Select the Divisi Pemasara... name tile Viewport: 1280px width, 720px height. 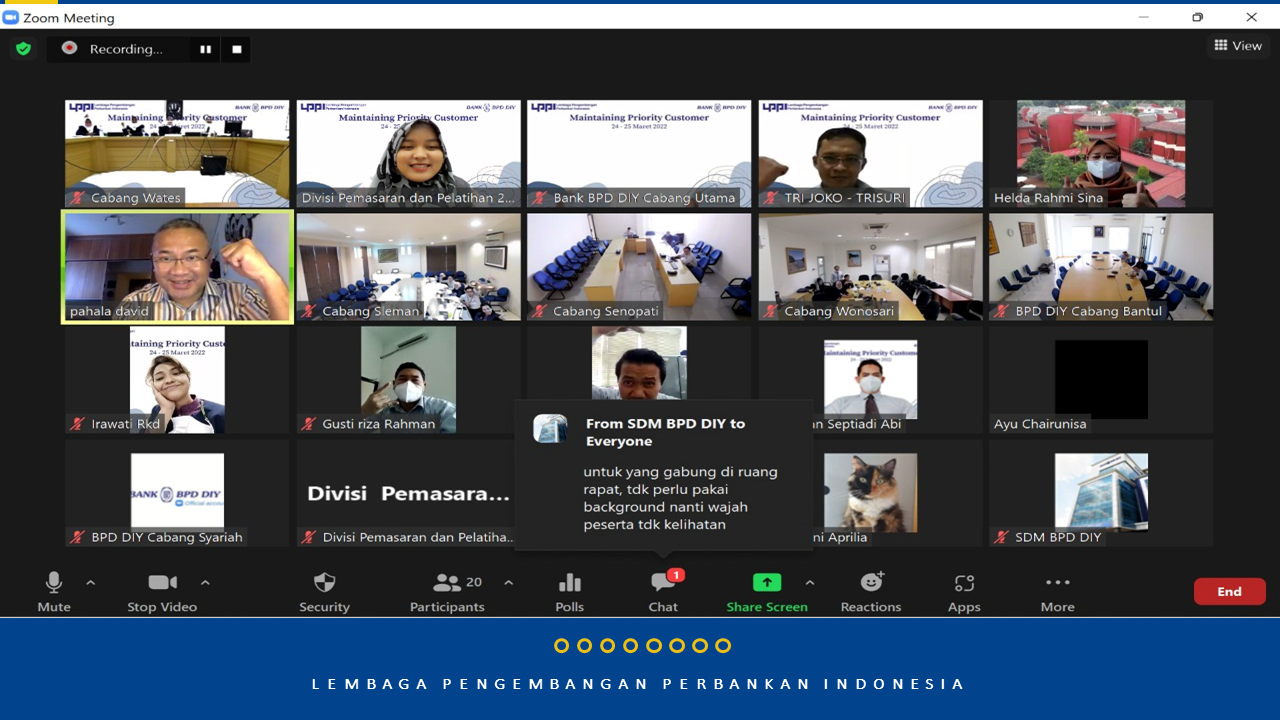click(x=408, y=493)
